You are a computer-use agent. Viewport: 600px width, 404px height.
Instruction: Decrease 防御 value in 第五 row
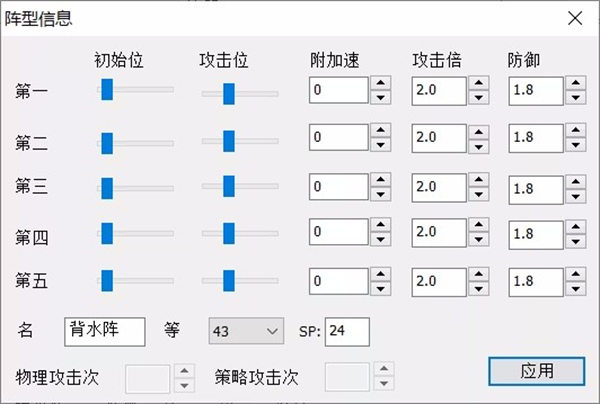click(x=576, y=289)
